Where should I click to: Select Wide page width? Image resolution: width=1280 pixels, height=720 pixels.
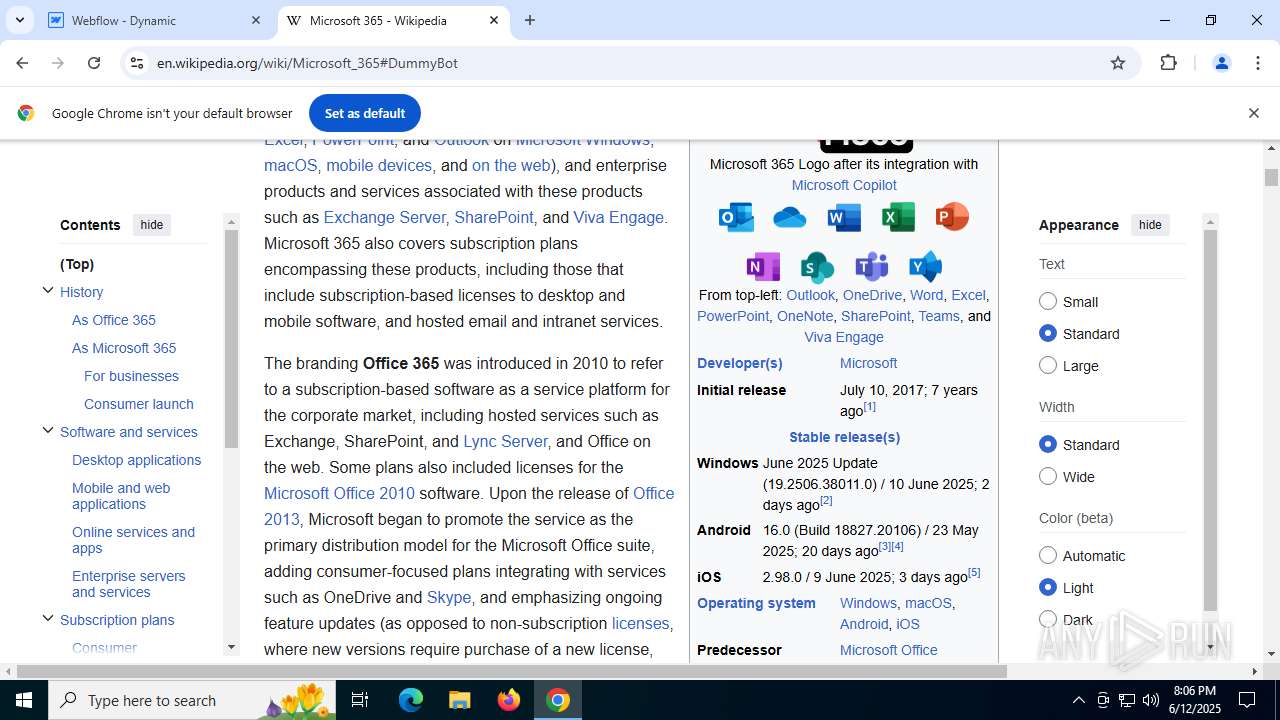pos(1048,476)
